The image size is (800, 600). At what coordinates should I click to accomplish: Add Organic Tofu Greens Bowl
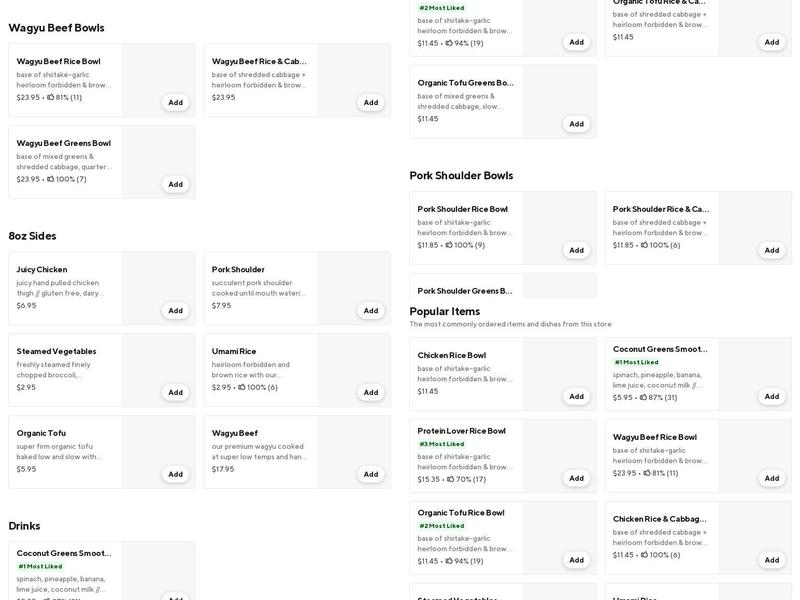click(576, 124)
